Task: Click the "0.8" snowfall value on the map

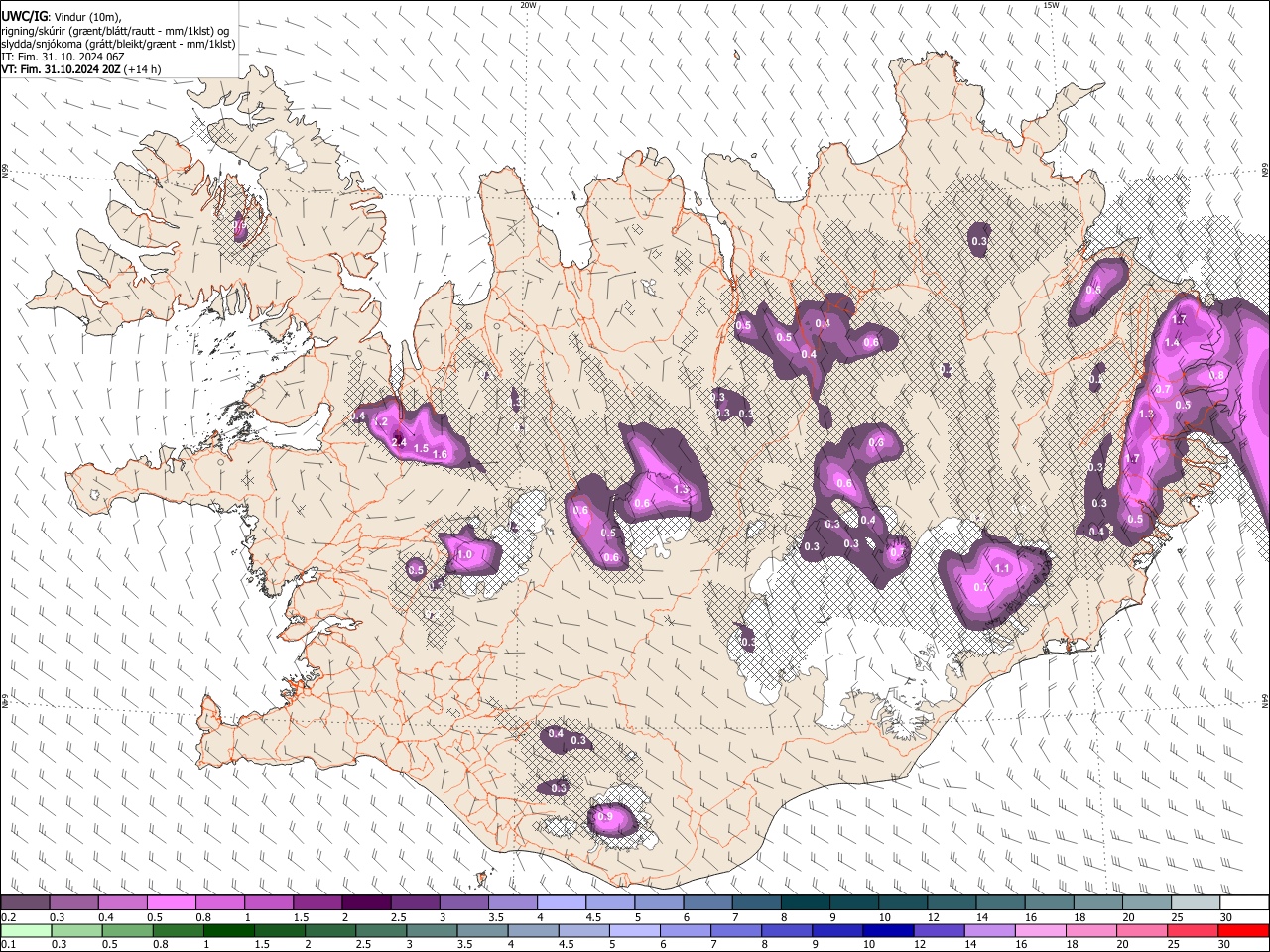Action: tap(1217, 375)
